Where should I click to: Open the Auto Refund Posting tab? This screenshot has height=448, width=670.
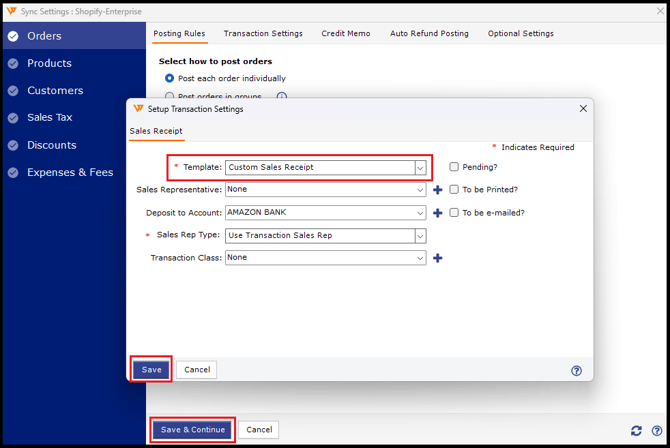tap(429, 33)
